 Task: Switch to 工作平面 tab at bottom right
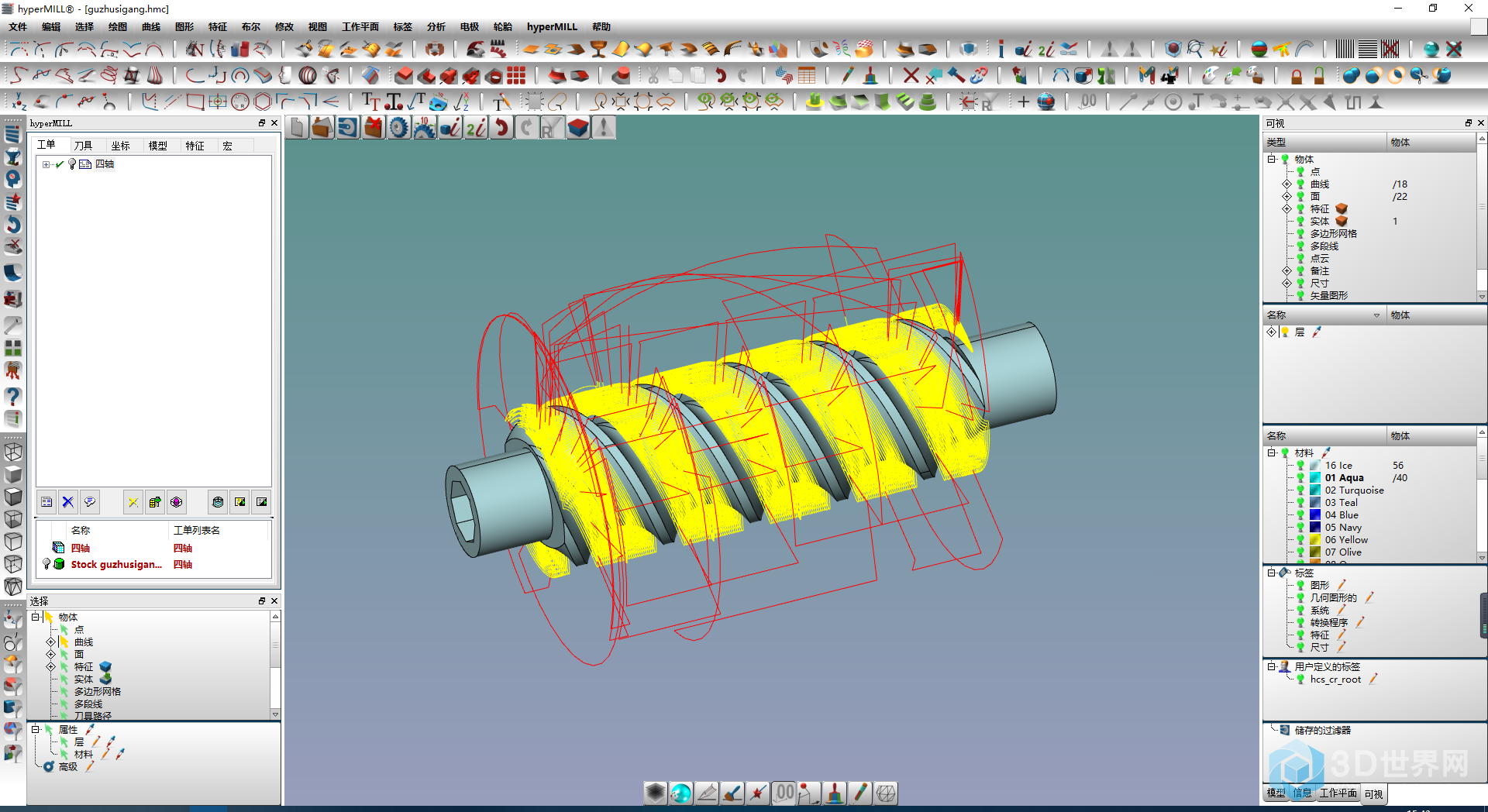pos(1338,793)
